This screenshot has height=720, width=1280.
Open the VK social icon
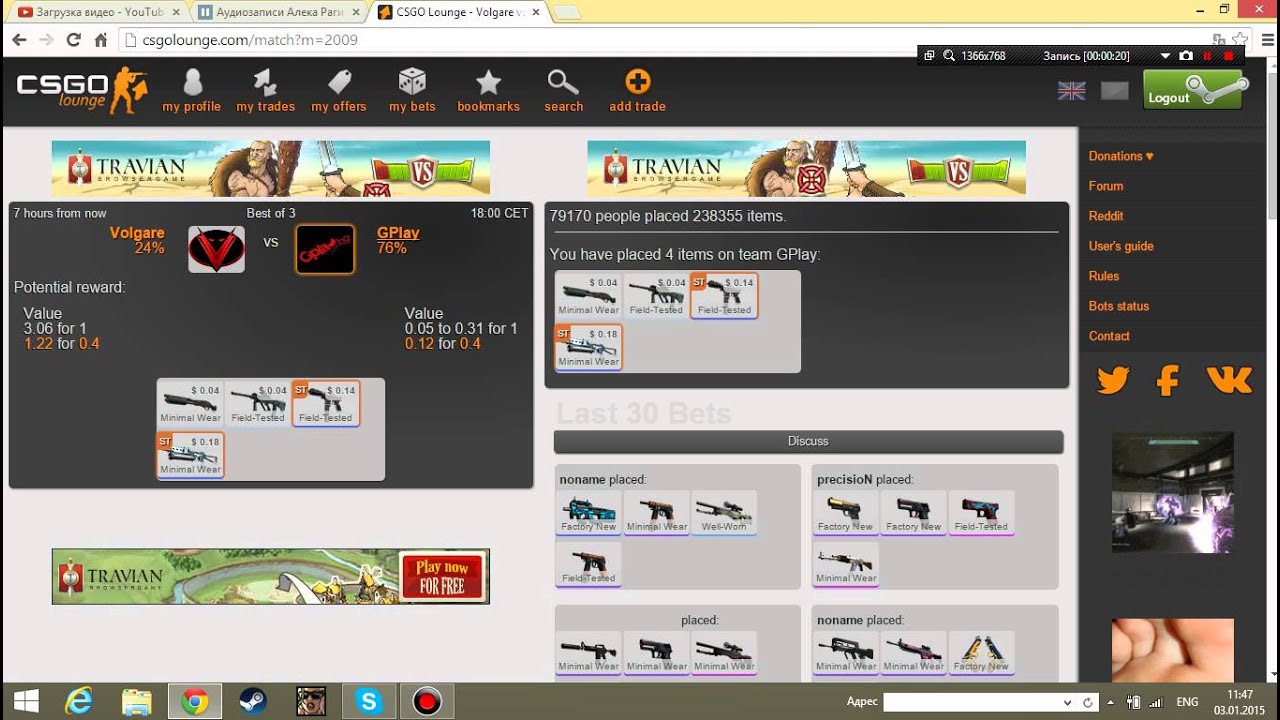(x=1229, y=380)
